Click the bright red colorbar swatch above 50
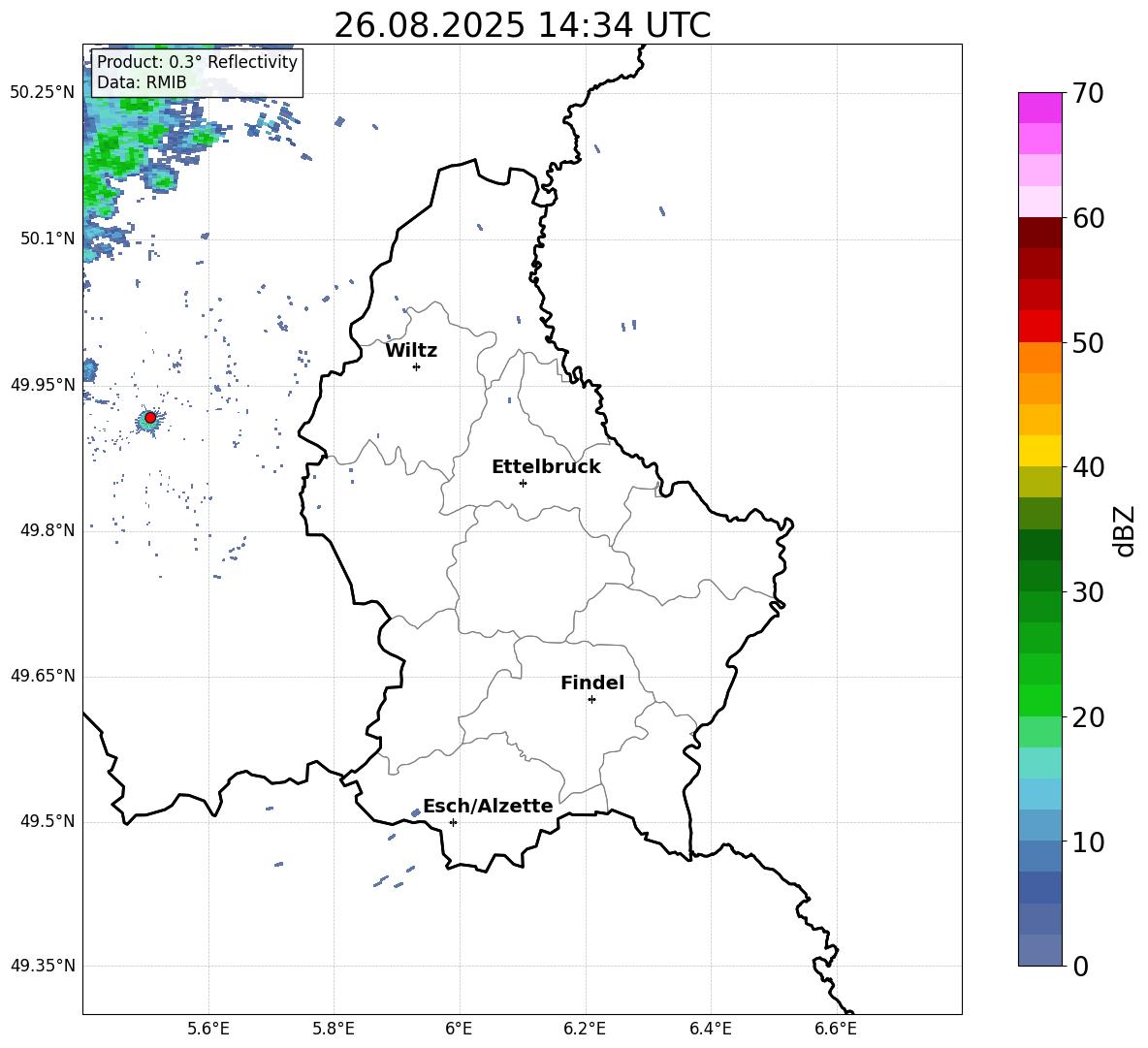The height and width of the screenshot is (1048, 1148). (1039, 327)
